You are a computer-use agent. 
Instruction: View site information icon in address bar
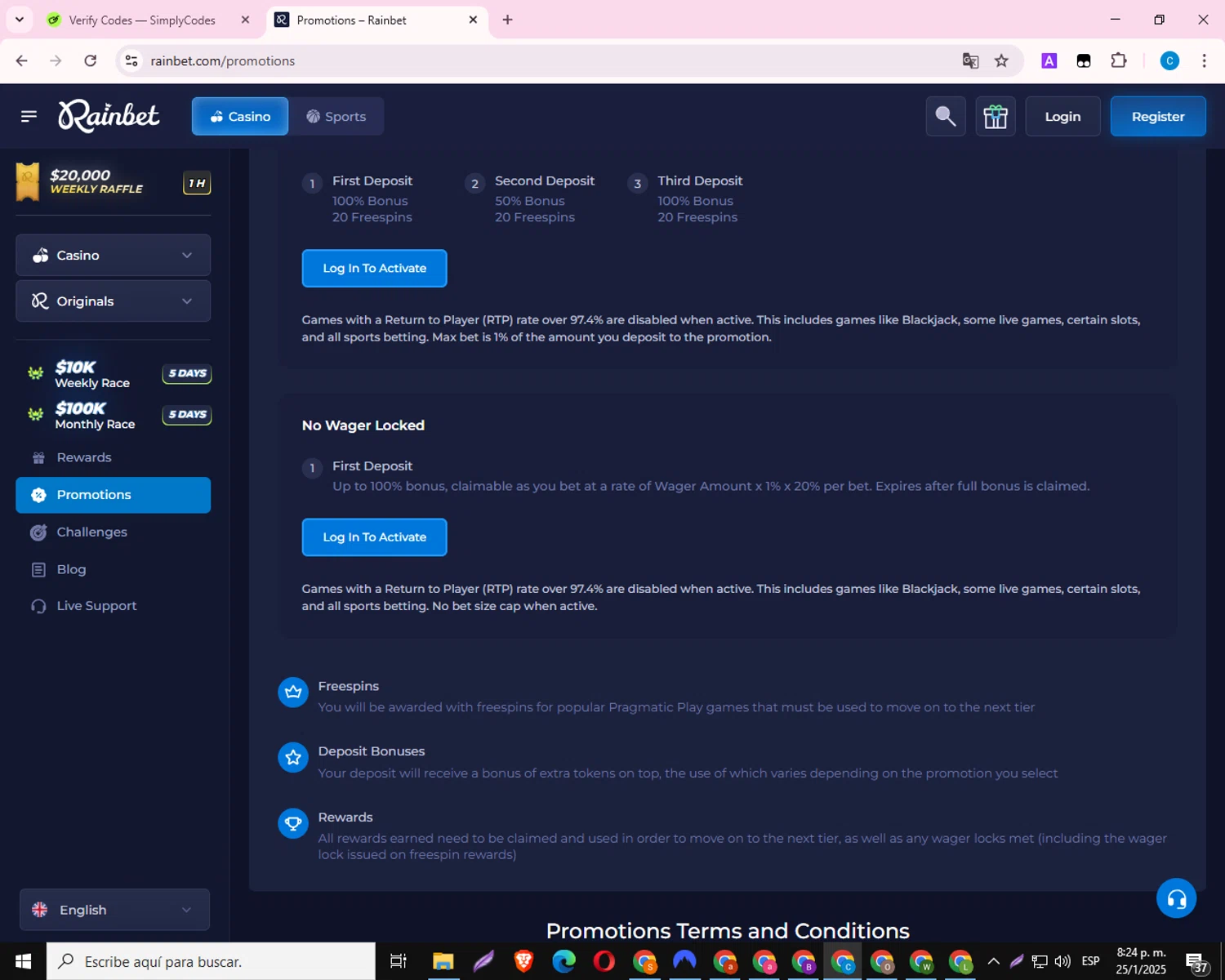[x=131, y=60]
